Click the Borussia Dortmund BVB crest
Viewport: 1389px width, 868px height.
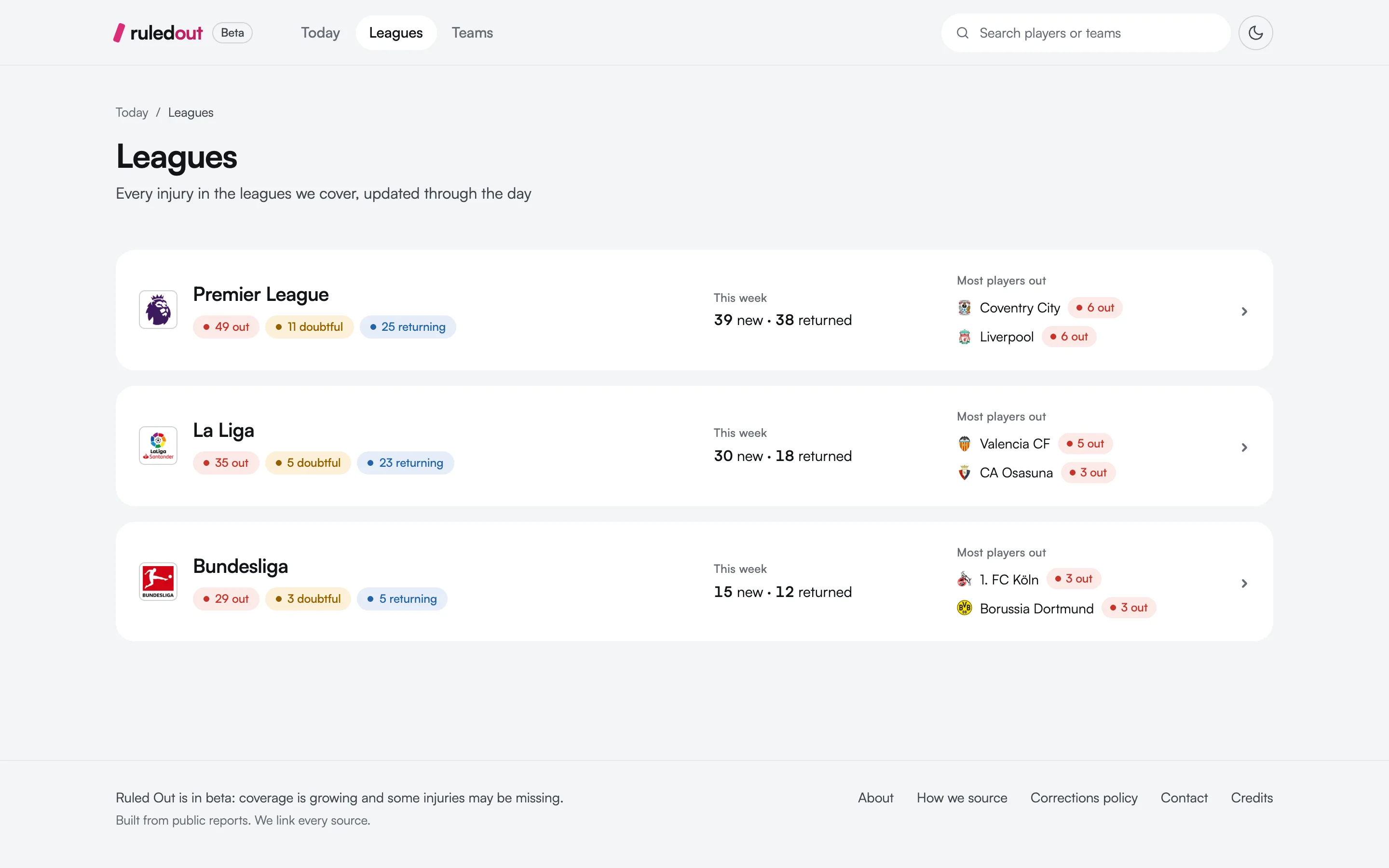(964, 608)
